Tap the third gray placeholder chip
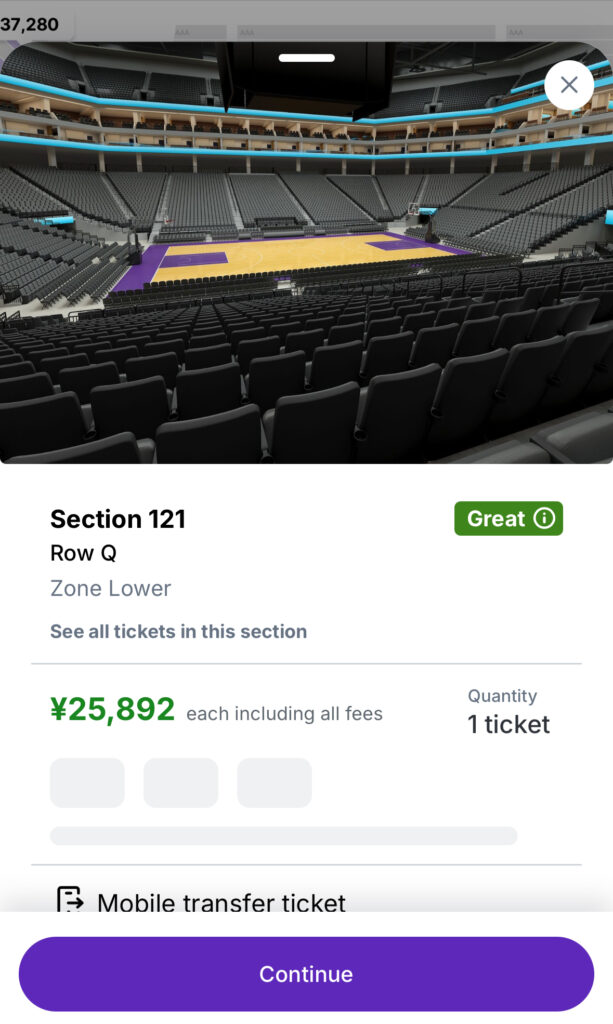 [274, 782]
